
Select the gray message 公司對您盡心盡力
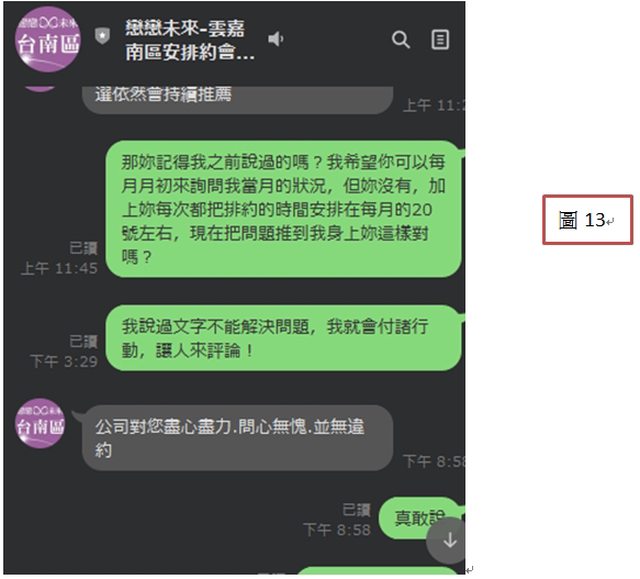[238, 438]
